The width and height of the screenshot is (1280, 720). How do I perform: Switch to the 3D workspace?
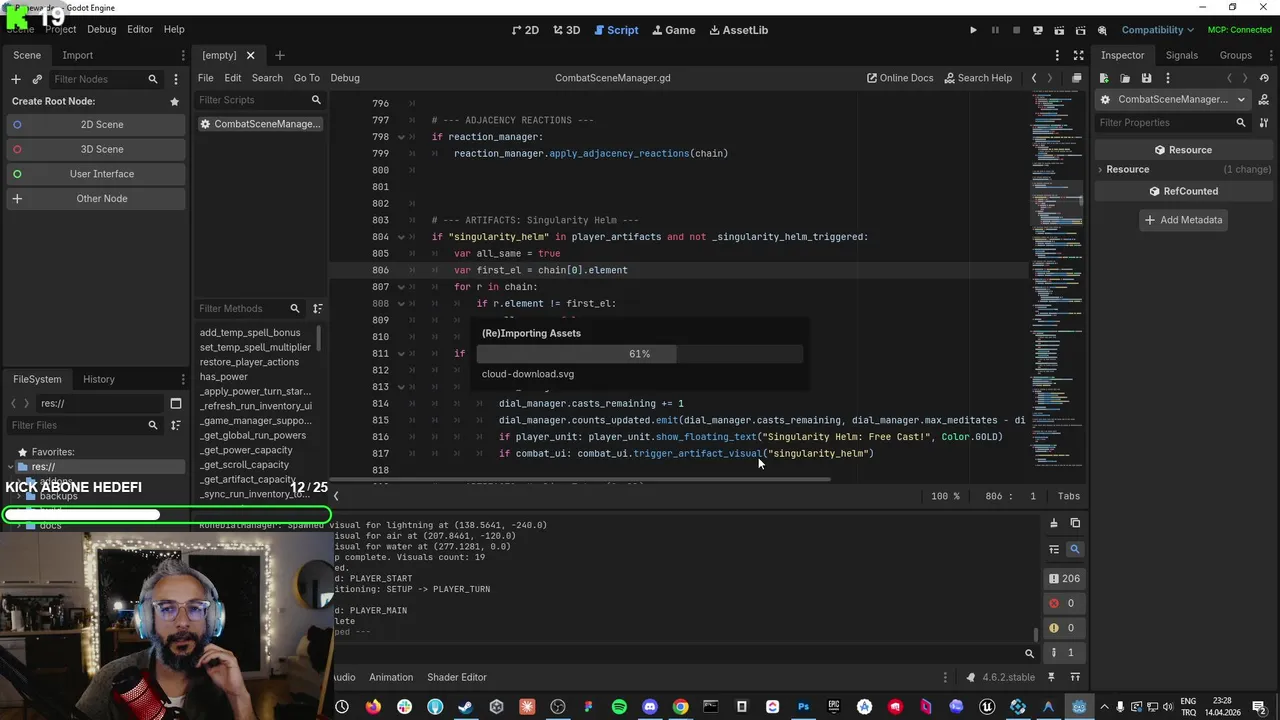566,30
